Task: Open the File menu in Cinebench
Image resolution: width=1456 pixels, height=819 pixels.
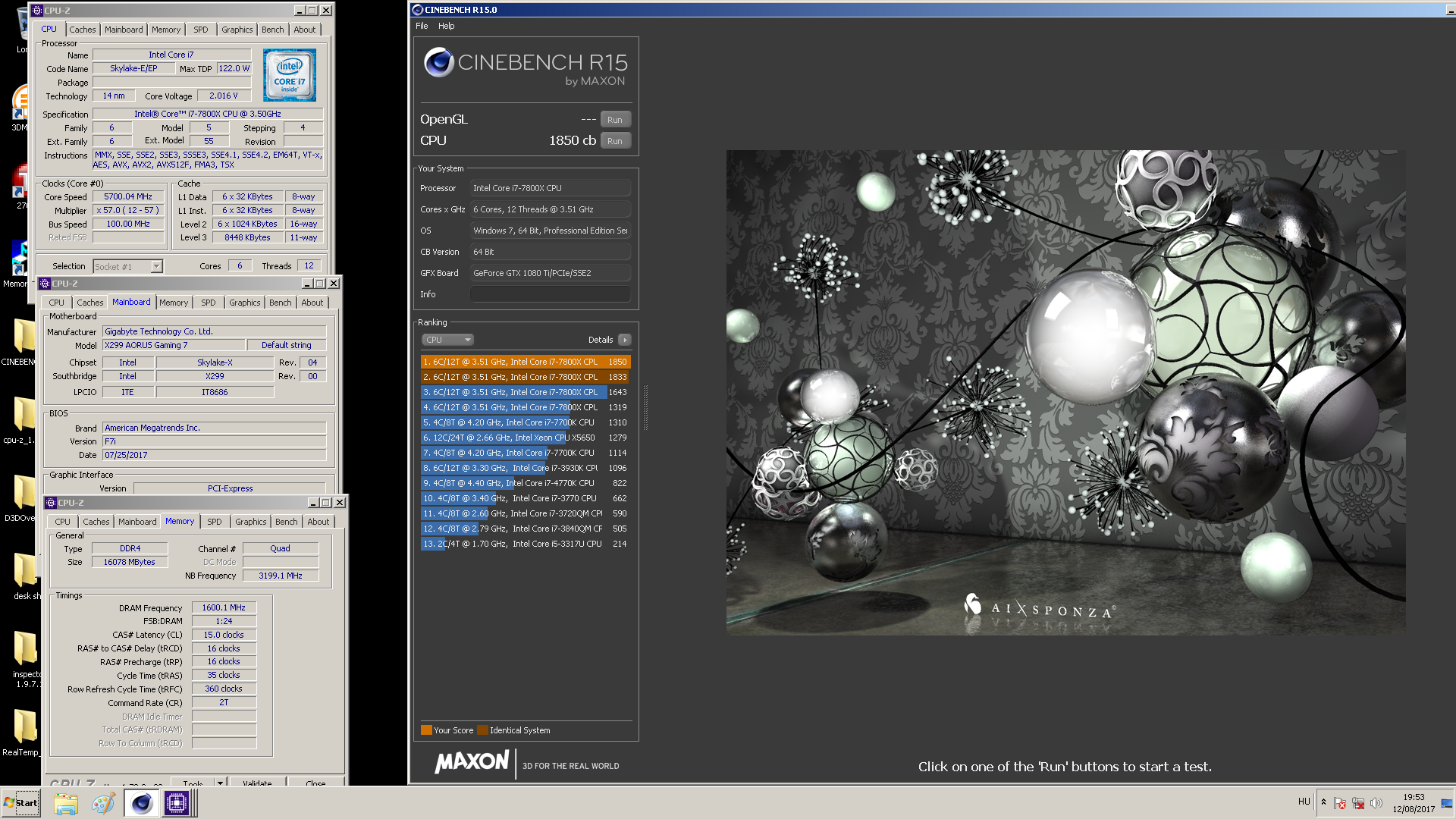Action: pyautogui.click(x=422, y=26)
